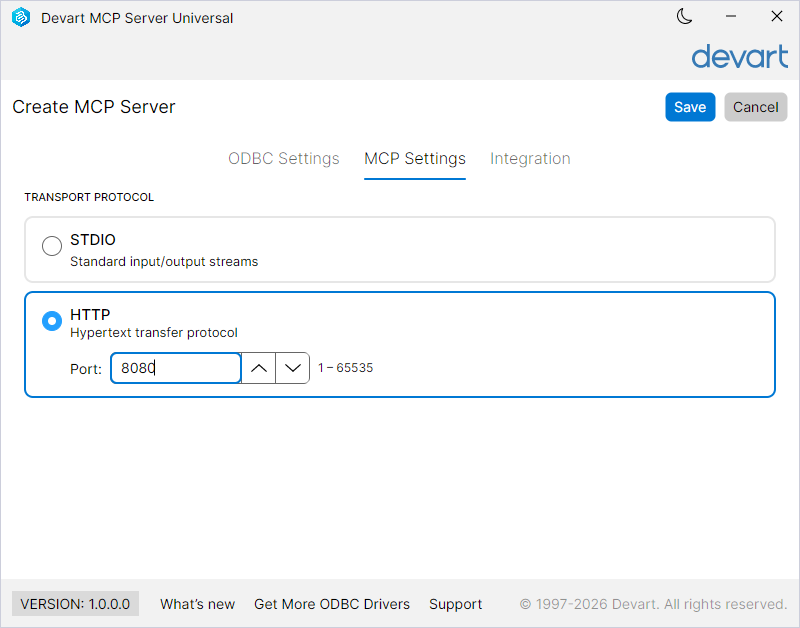Save the MCP server configuration
This screenshot has width=800, height=628.
pos(690,107)
